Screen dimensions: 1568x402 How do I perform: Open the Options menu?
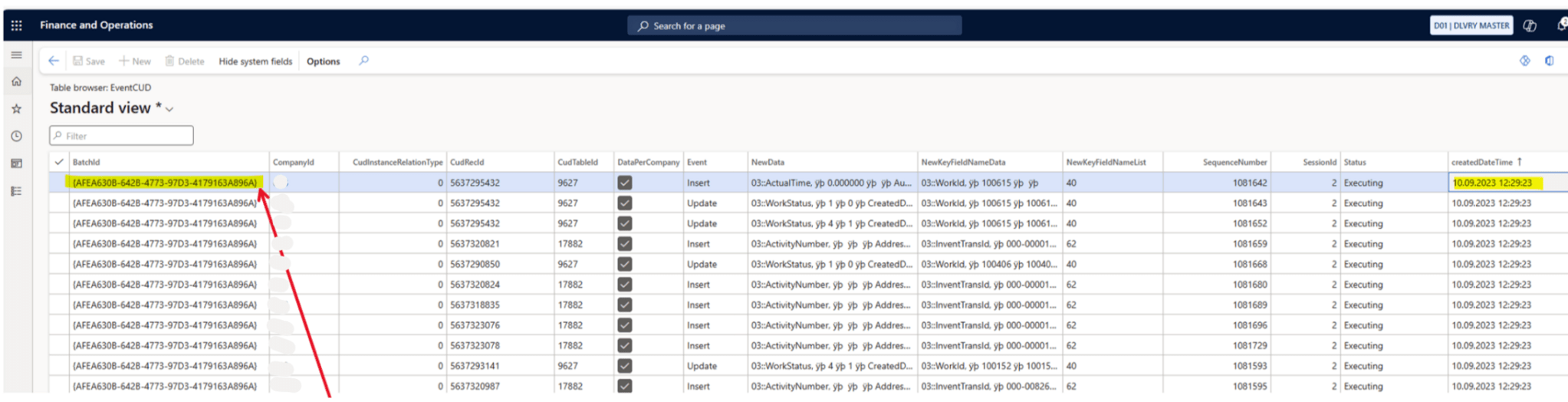tap(323, 61)
